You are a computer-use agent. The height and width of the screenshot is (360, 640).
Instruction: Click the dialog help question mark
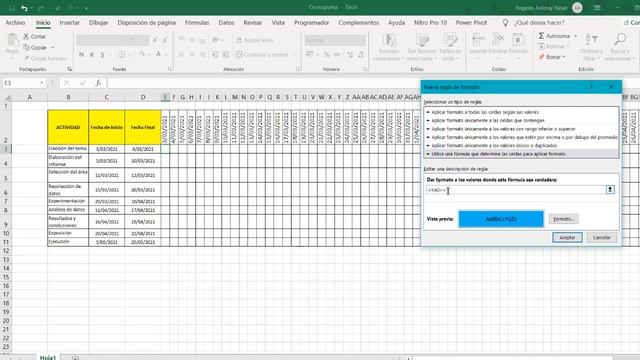[591, 87]
